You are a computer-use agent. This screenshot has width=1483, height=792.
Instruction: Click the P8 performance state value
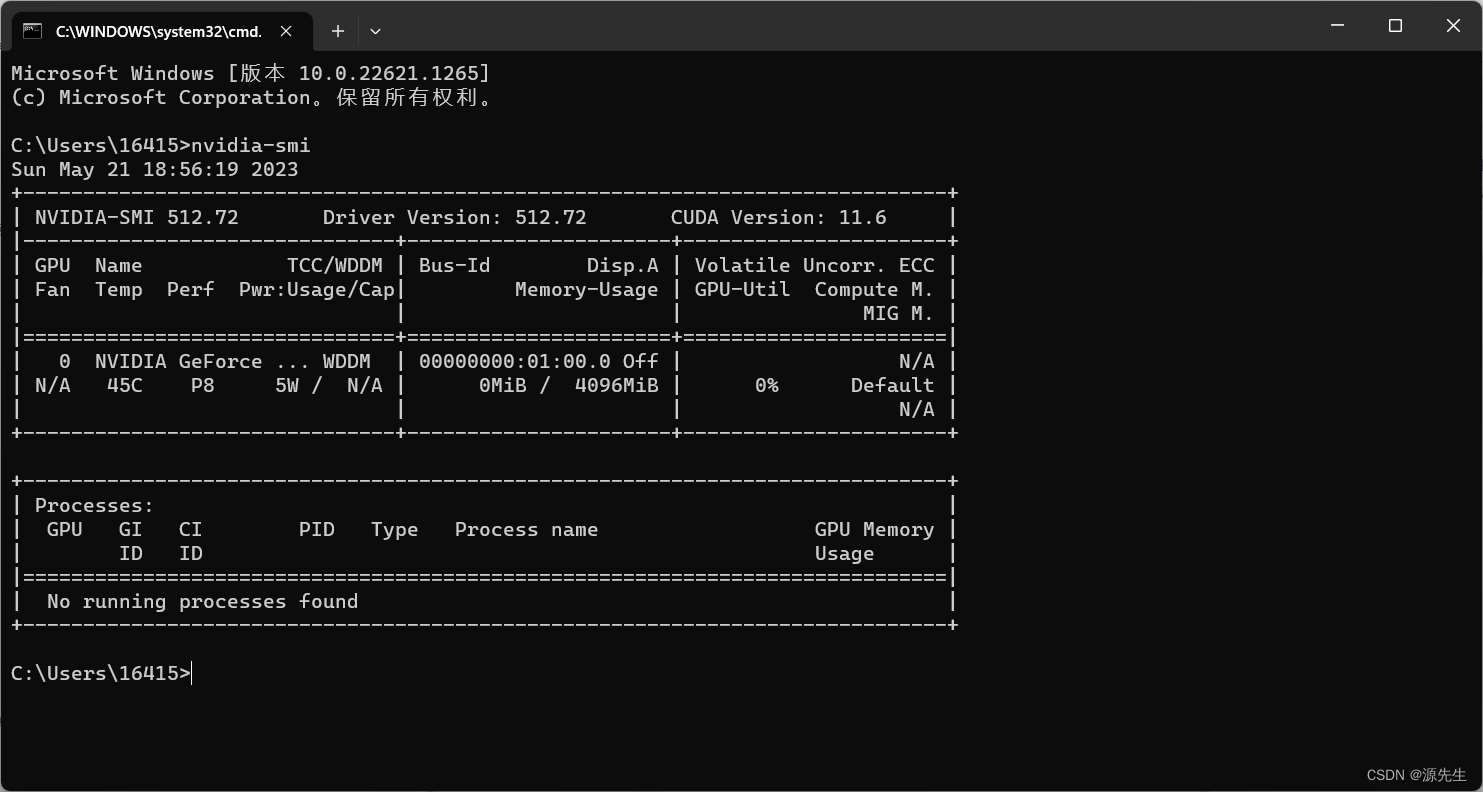click(203, 385)
